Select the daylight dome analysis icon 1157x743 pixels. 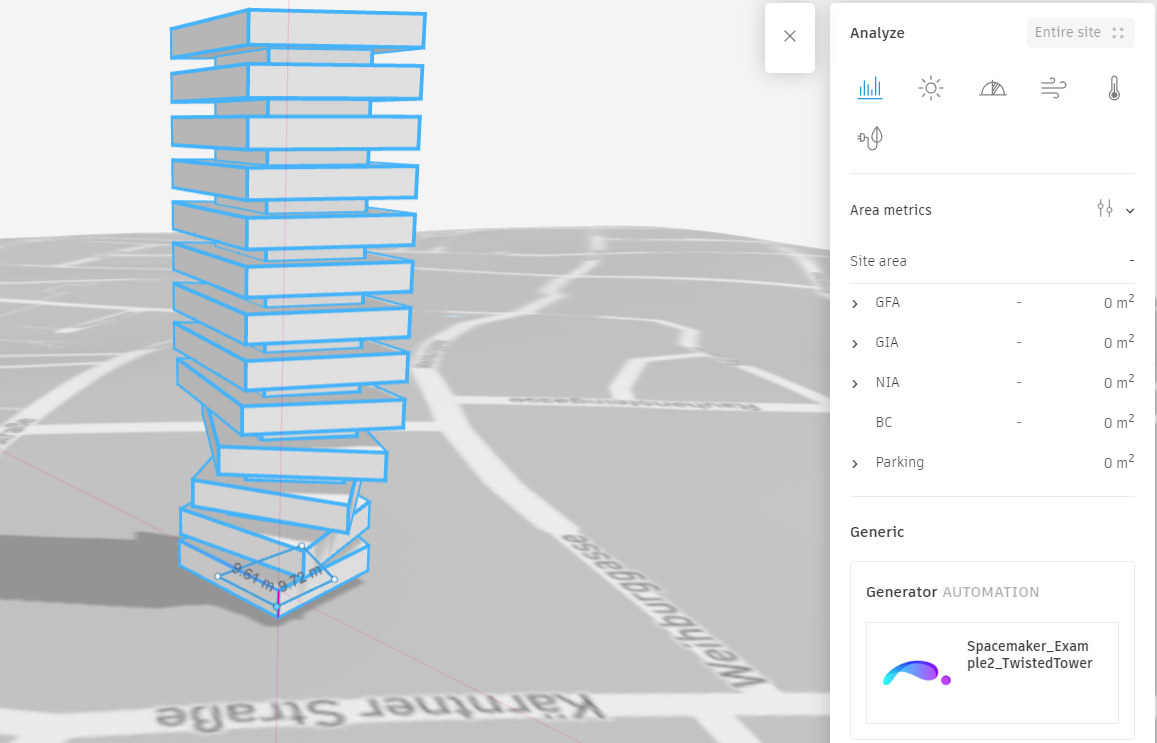992,87
